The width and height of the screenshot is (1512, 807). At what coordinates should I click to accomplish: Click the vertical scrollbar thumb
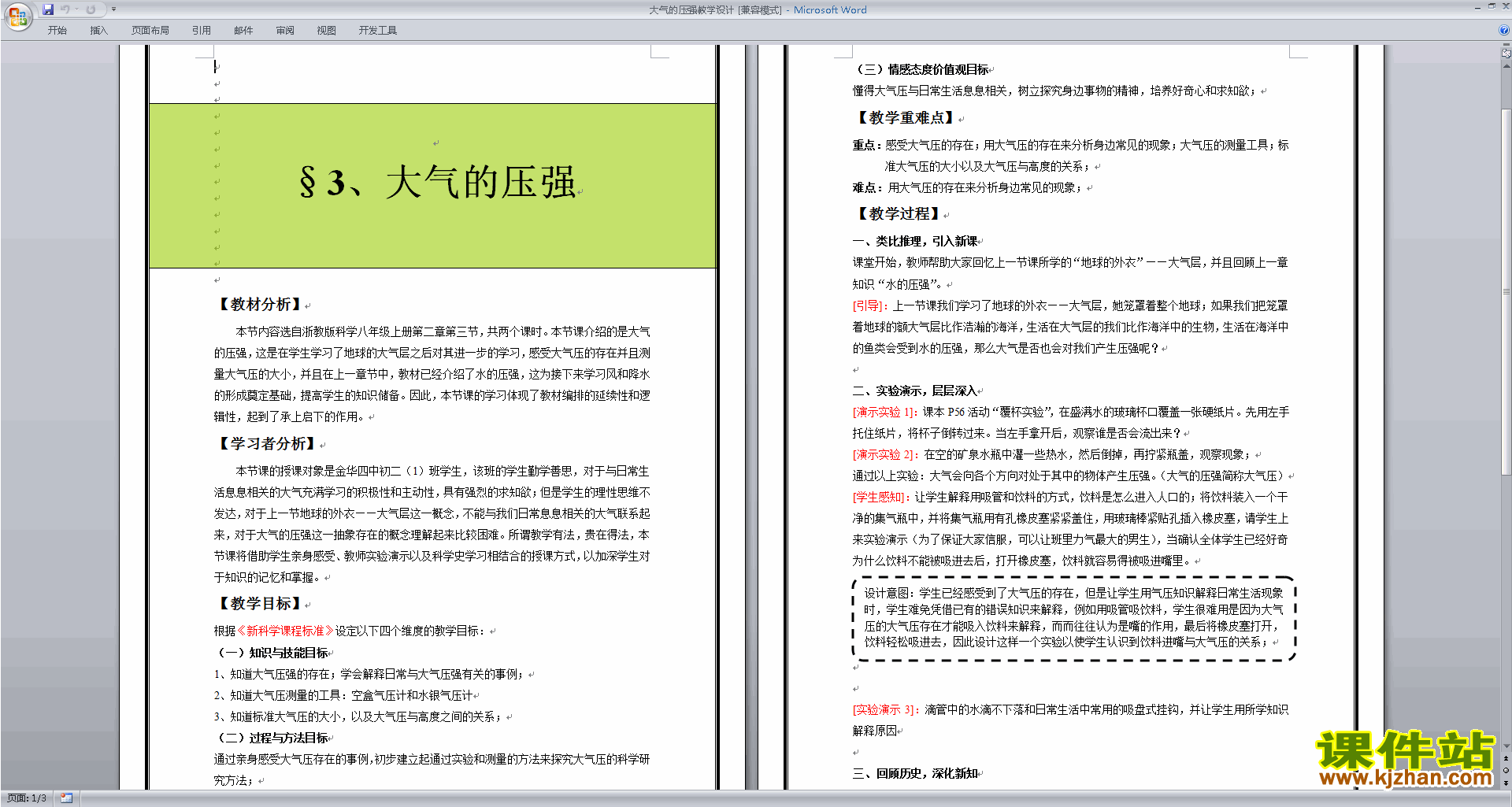[x=1506, y=291]
